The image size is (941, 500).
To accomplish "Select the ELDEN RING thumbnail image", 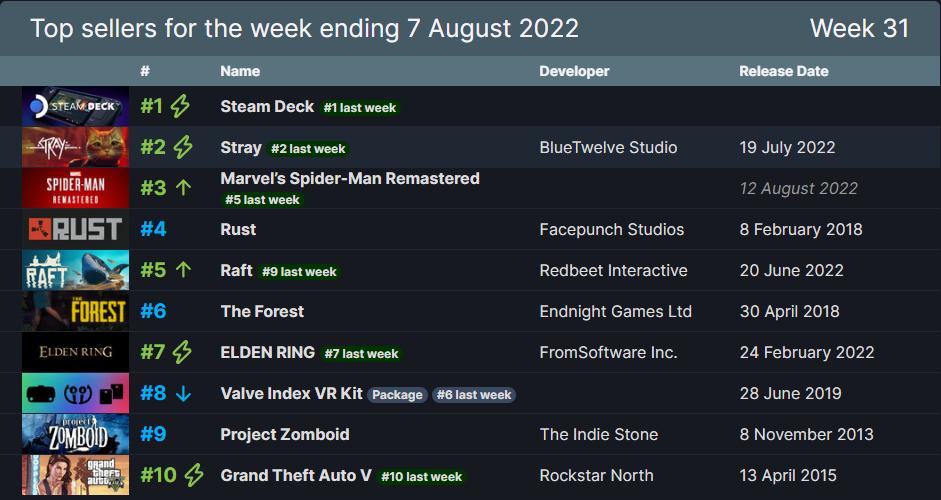I will pyautogui.click(x=75, y=352).
